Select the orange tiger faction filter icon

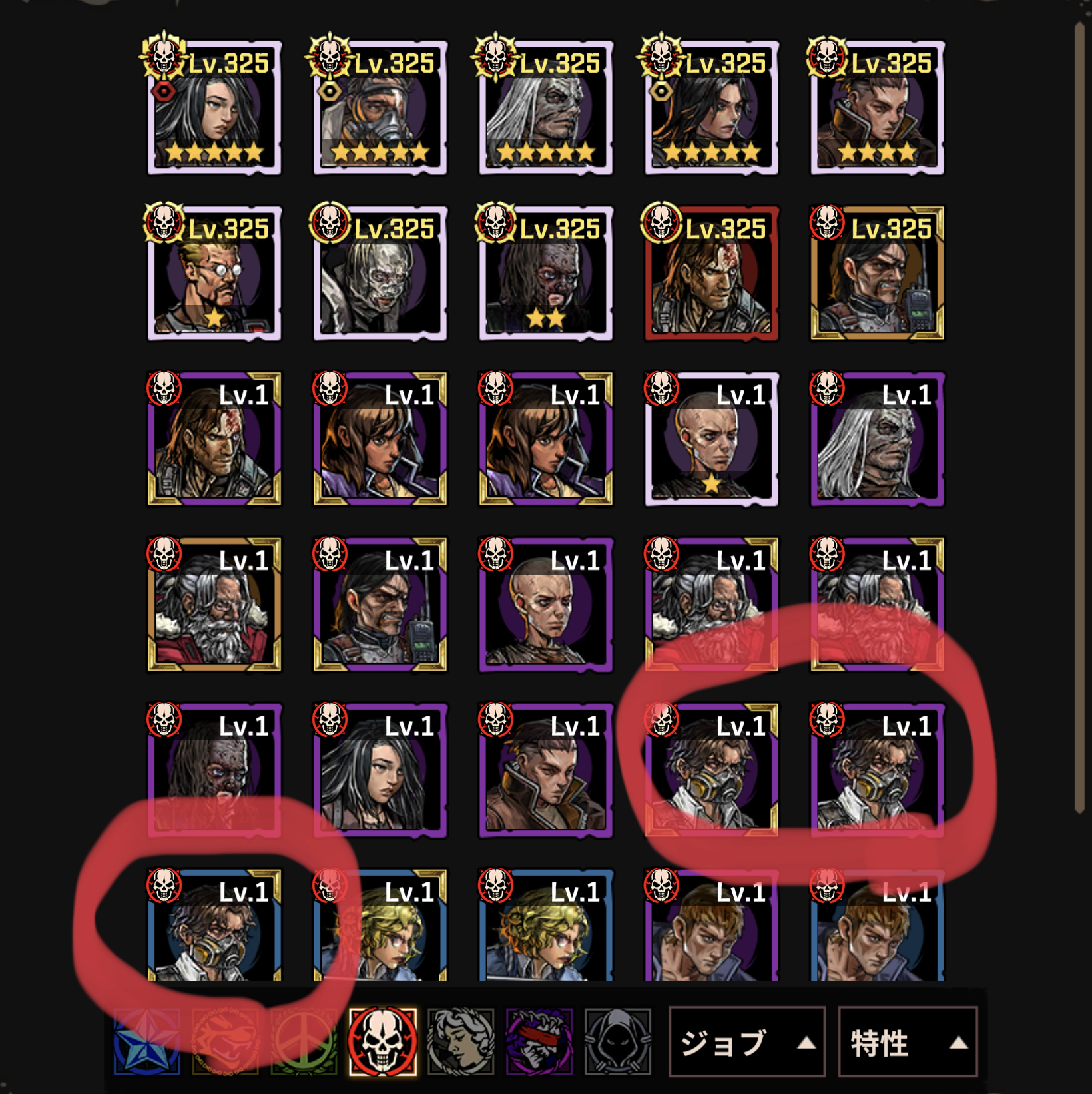pos(225,1041)
